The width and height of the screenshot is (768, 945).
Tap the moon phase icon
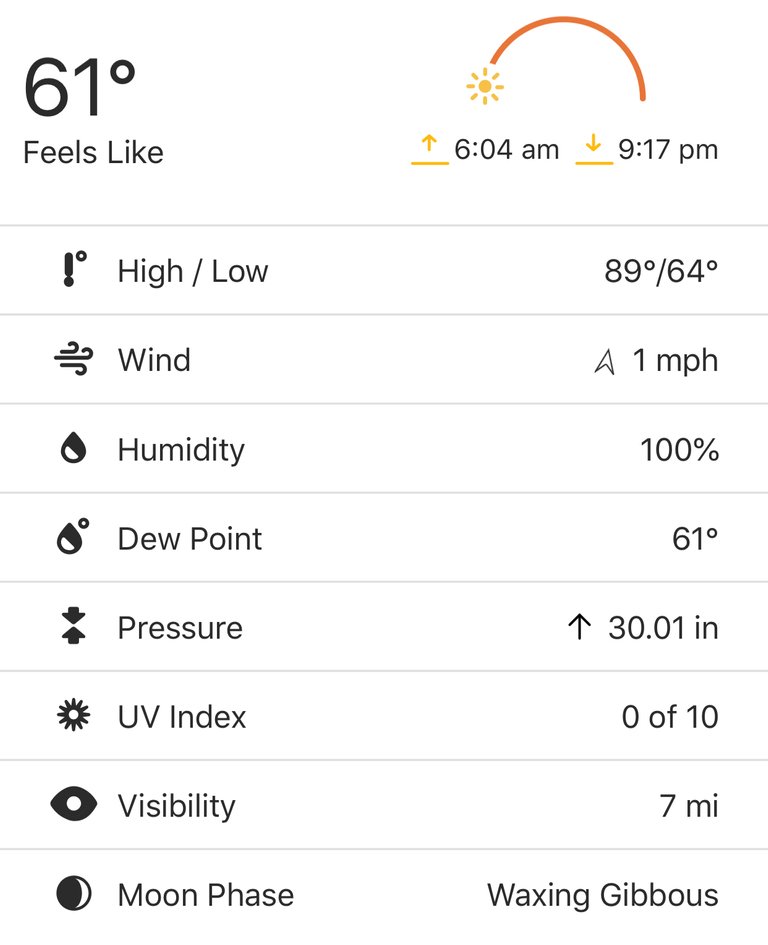(x=74, y=893)
